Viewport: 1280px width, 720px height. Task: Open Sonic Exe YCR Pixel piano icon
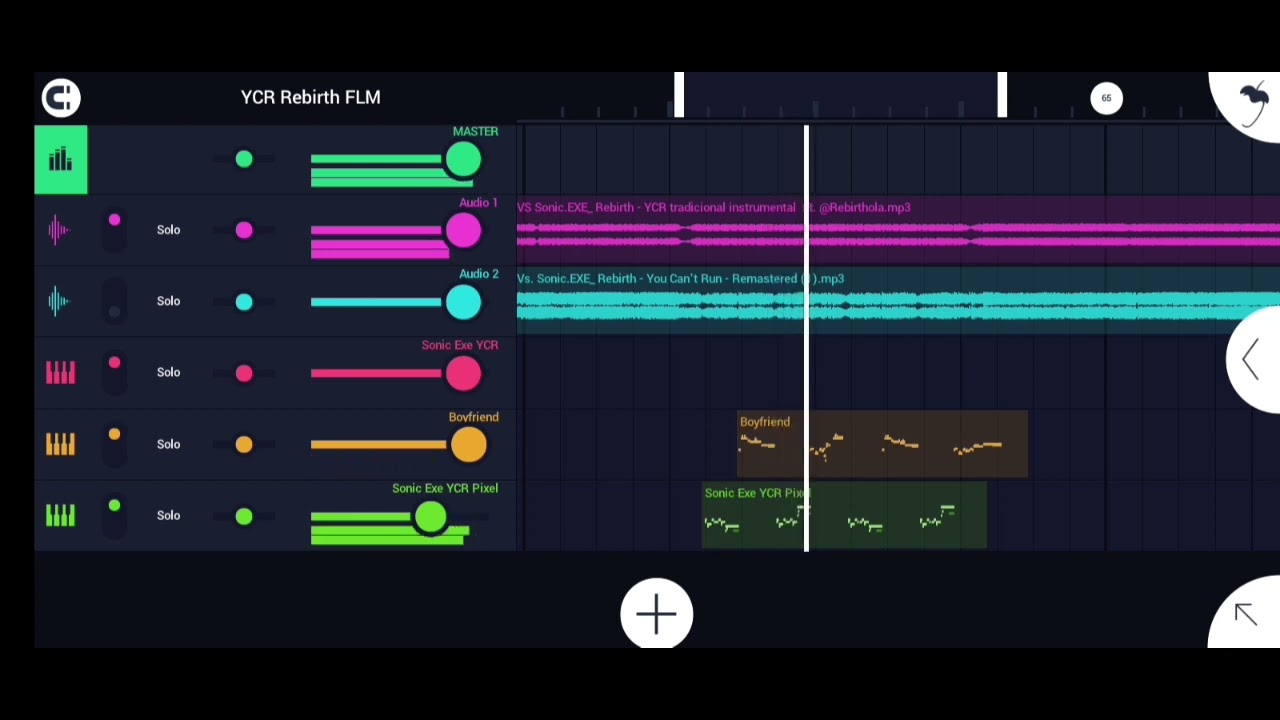click(x=60, y=515)
